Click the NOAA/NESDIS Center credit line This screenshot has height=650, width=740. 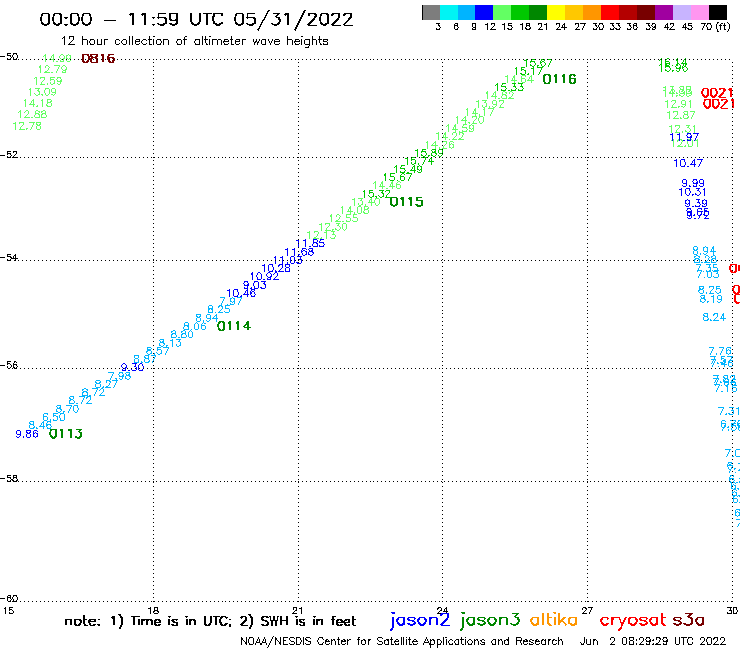(x=402, y=641)
